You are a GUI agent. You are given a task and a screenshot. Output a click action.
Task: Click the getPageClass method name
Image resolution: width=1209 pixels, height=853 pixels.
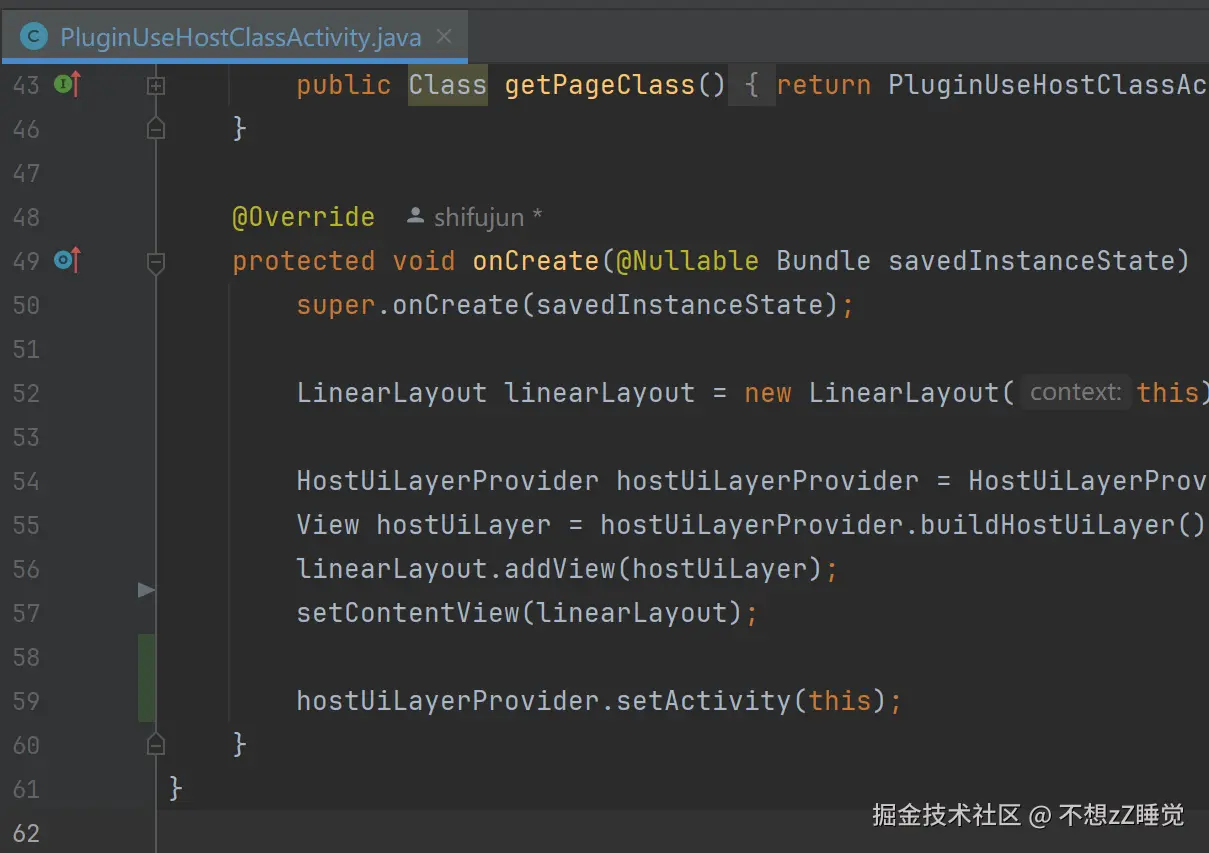[x=599, y=85]
